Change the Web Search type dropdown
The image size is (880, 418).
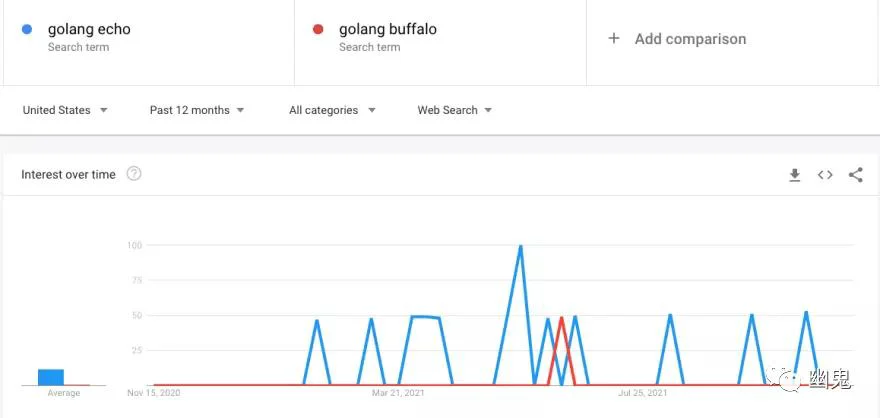click(x=455, y=110)
